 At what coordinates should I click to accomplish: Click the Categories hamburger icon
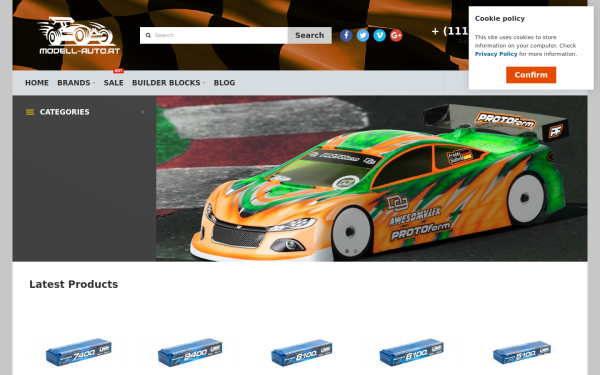pyautogui.click(x=30, y=112)
